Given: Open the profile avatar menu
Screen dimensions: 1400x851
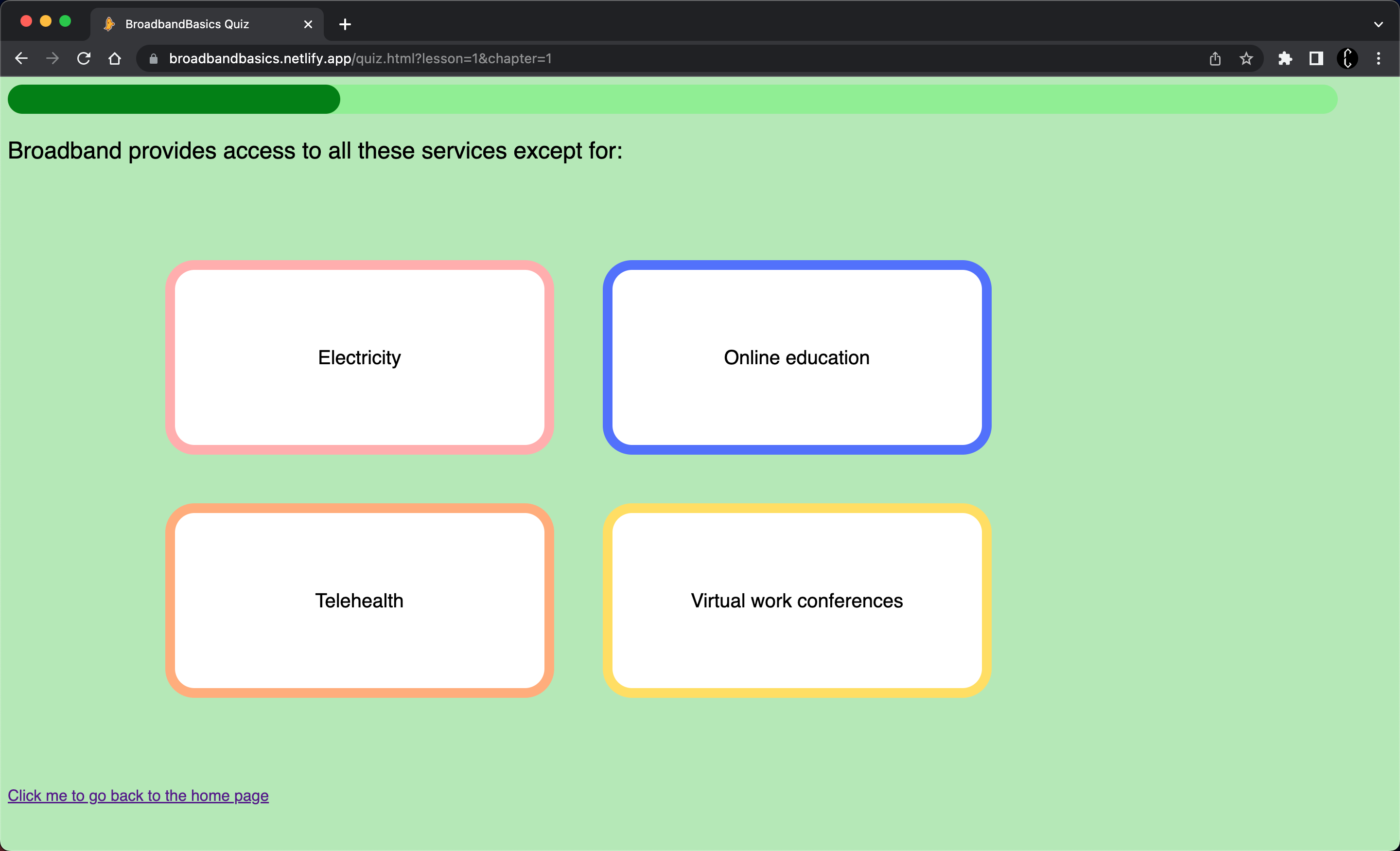Looking at the screenshot, I should coord(1347,58).
